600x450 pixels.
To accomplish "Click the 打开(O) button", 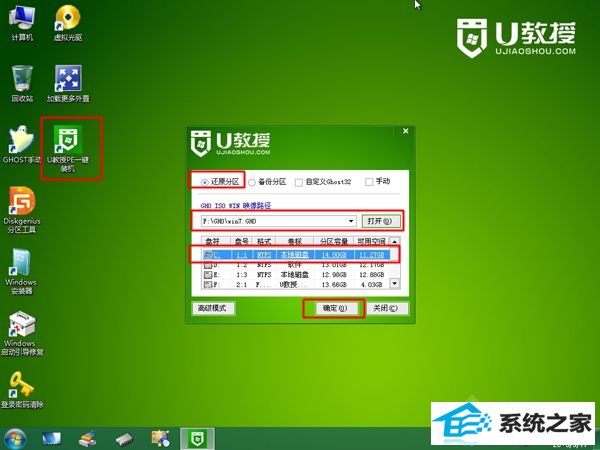I will pos(381,221).
